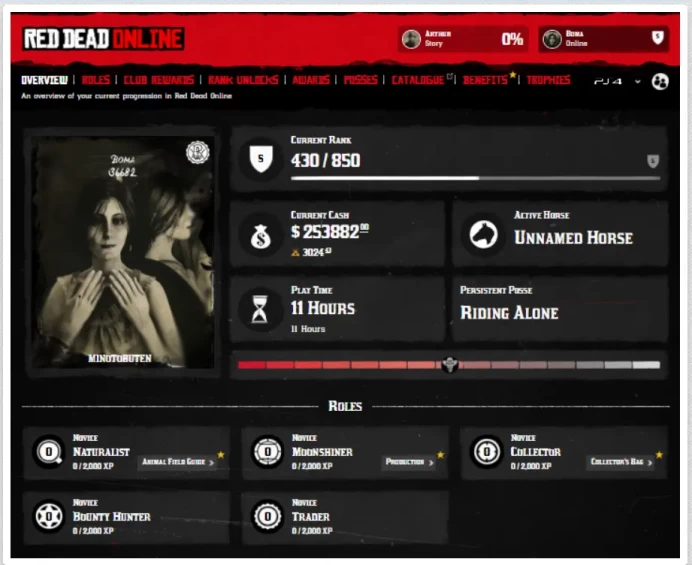Click the honor bar cowboy marker
692x565 pixels.
point(450,365)
